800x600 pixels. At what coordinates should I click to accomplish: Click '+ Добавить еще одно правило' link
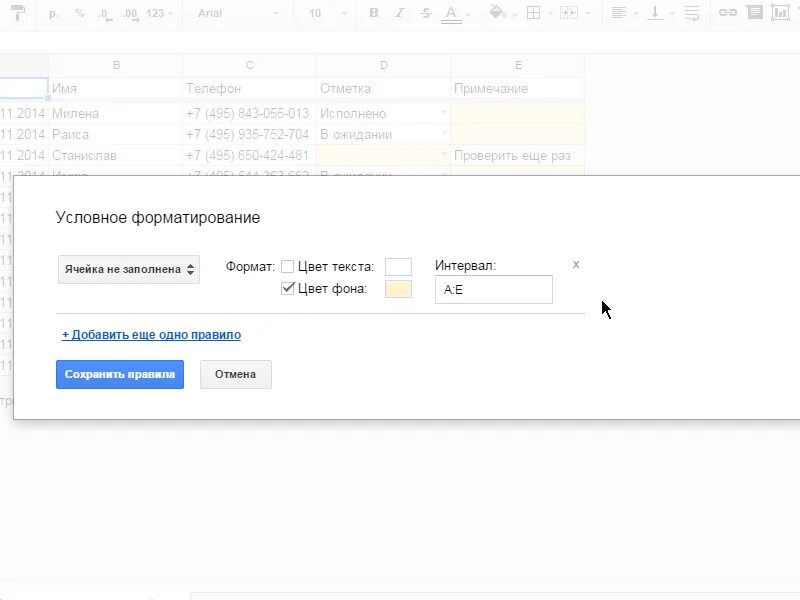[152, 335]
